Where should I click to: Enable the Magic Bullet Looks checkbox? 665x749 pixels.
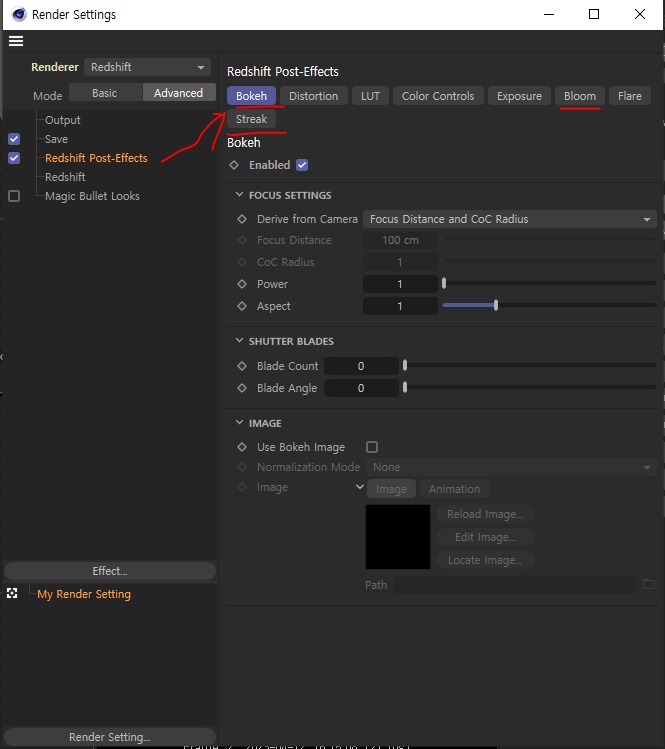[x=14, y=196]
